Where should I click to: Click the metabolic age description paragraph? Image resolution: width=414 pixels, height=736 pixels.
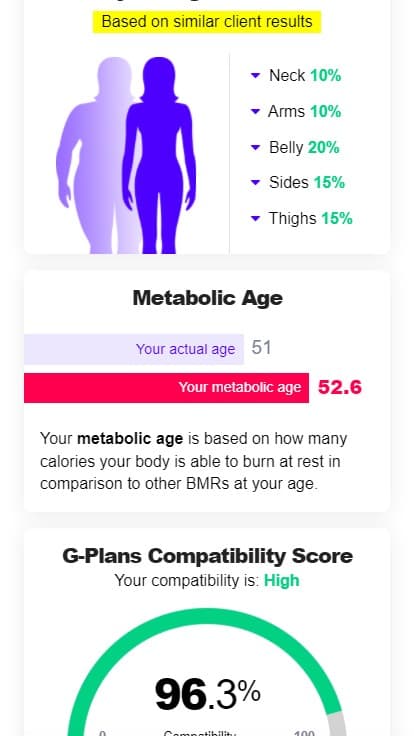coord(193,461)
